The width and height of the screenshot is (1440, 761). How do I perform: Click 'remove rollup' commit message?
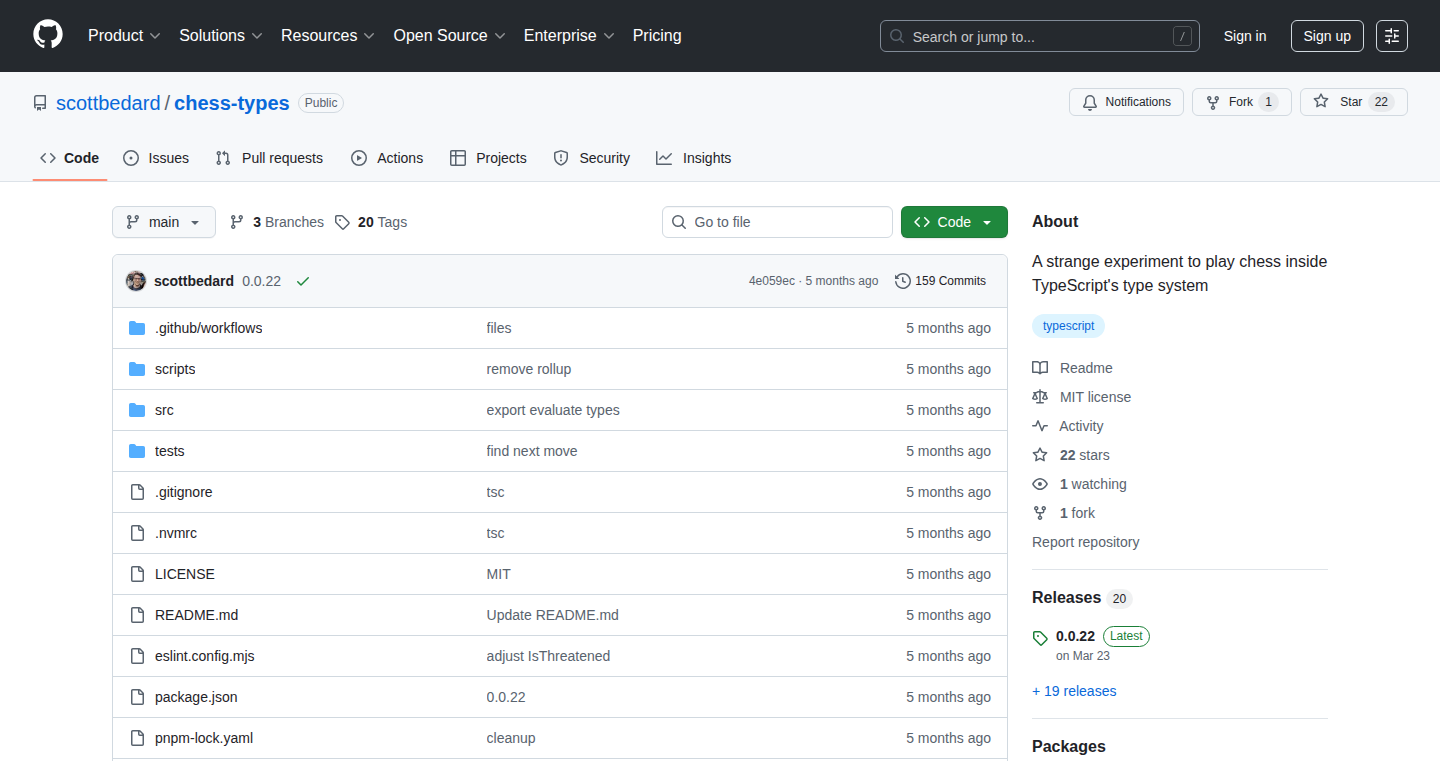(x=529, y=369)
